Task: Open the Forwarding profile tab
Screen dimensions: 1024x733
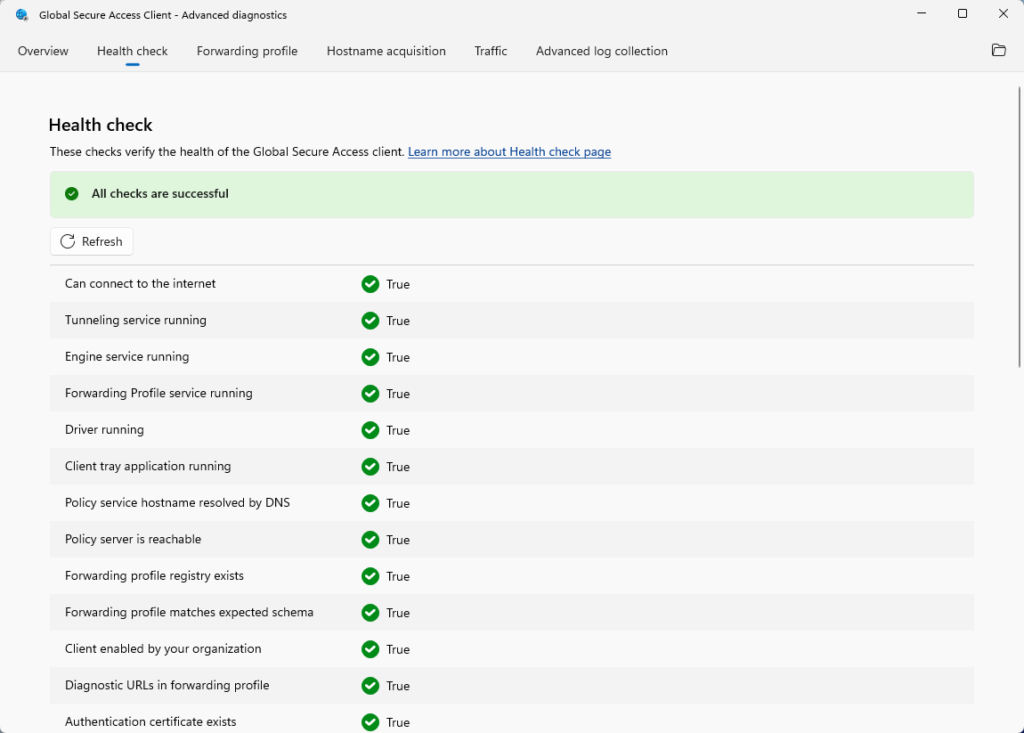Action: pos(247,51)
